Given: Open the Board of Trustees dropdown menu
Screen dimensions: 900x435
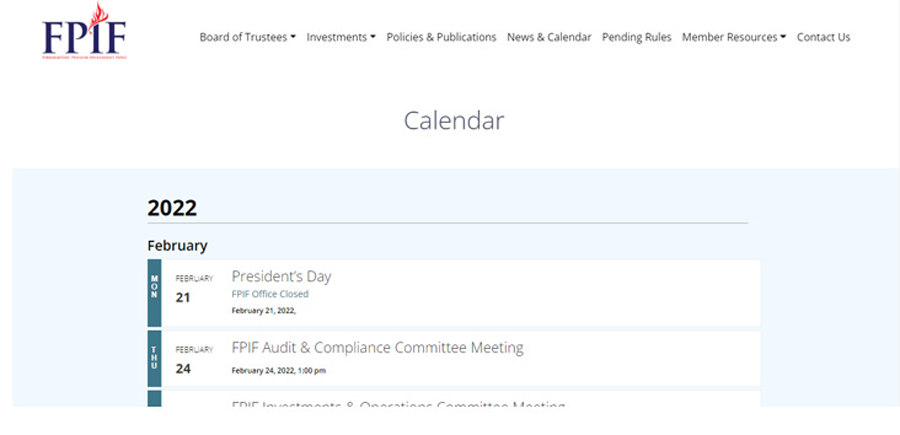Looking at the screenshot, I should pos(247,37).
